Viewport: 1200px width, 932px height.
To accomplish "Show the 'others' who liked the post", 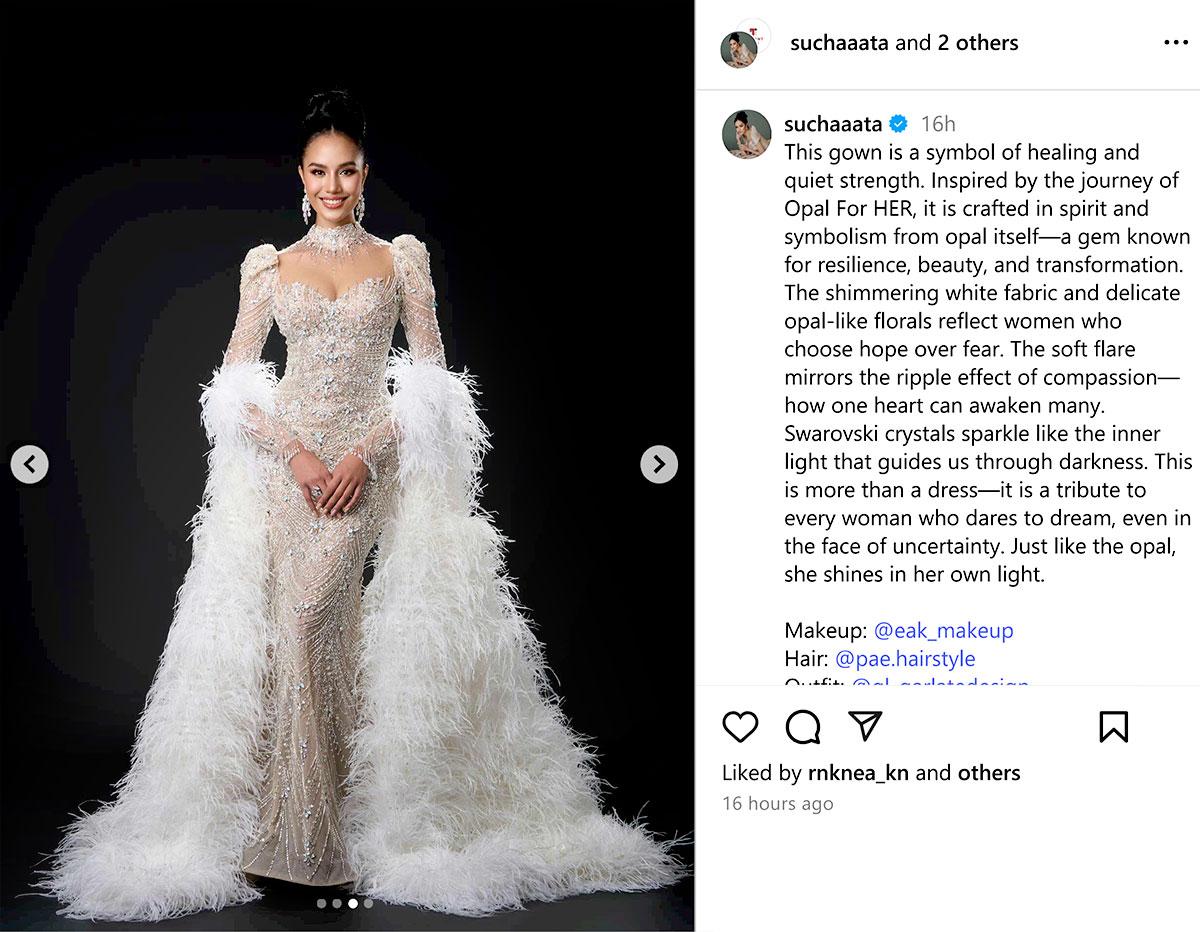I will pyautogui.click(x=989, y=773).
